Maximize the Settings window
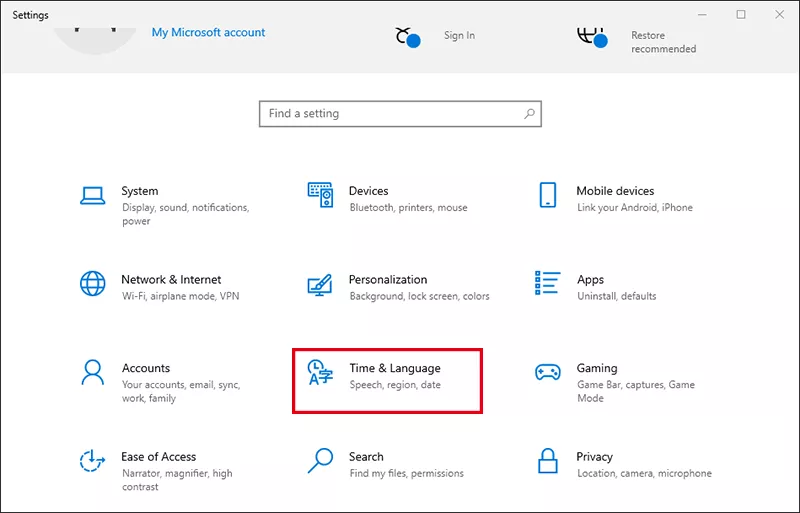 click(x=741, y=15)
